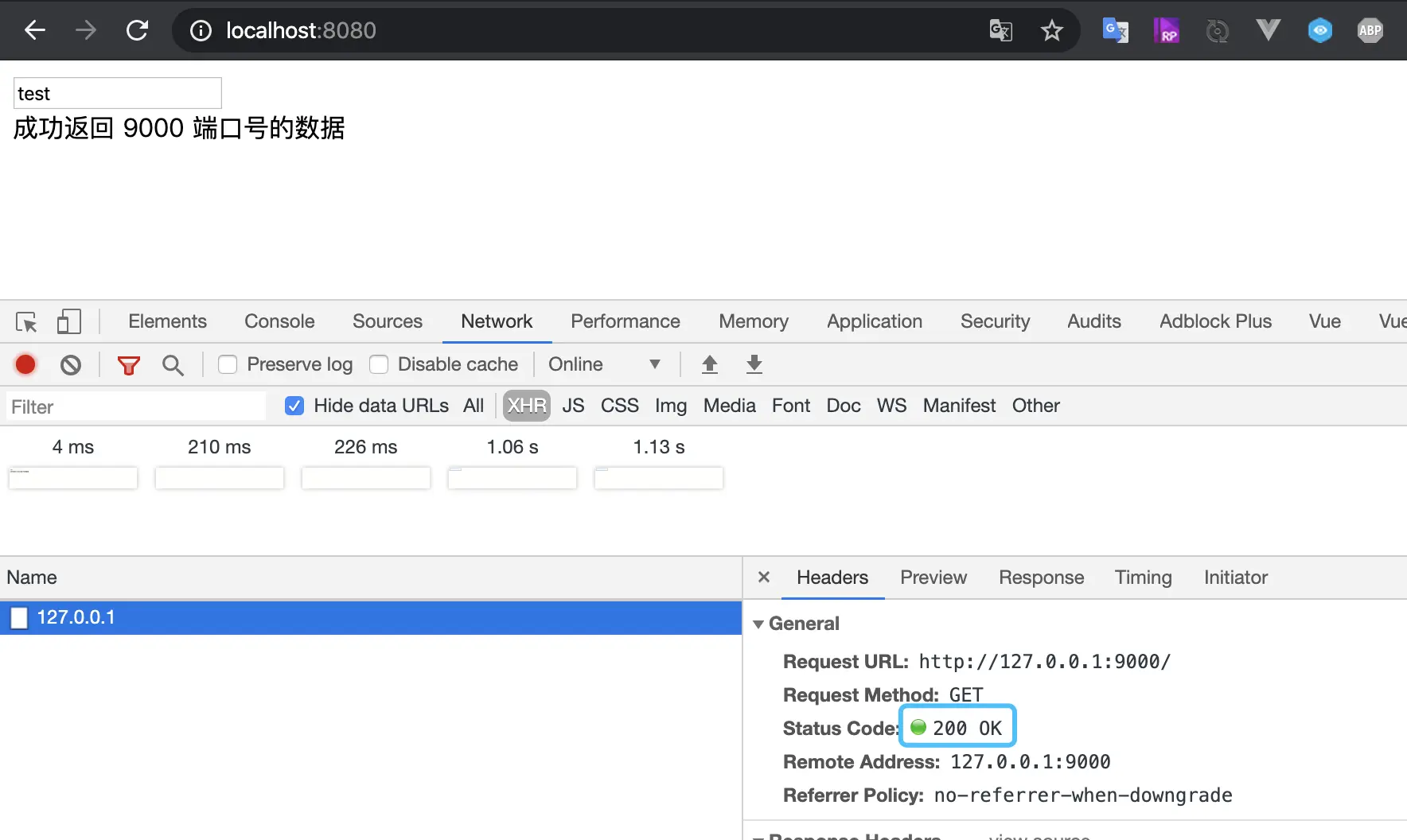Viewport: 1407px width, 840px height.
Task: Activate the element inspector picker
Action: 26,321
